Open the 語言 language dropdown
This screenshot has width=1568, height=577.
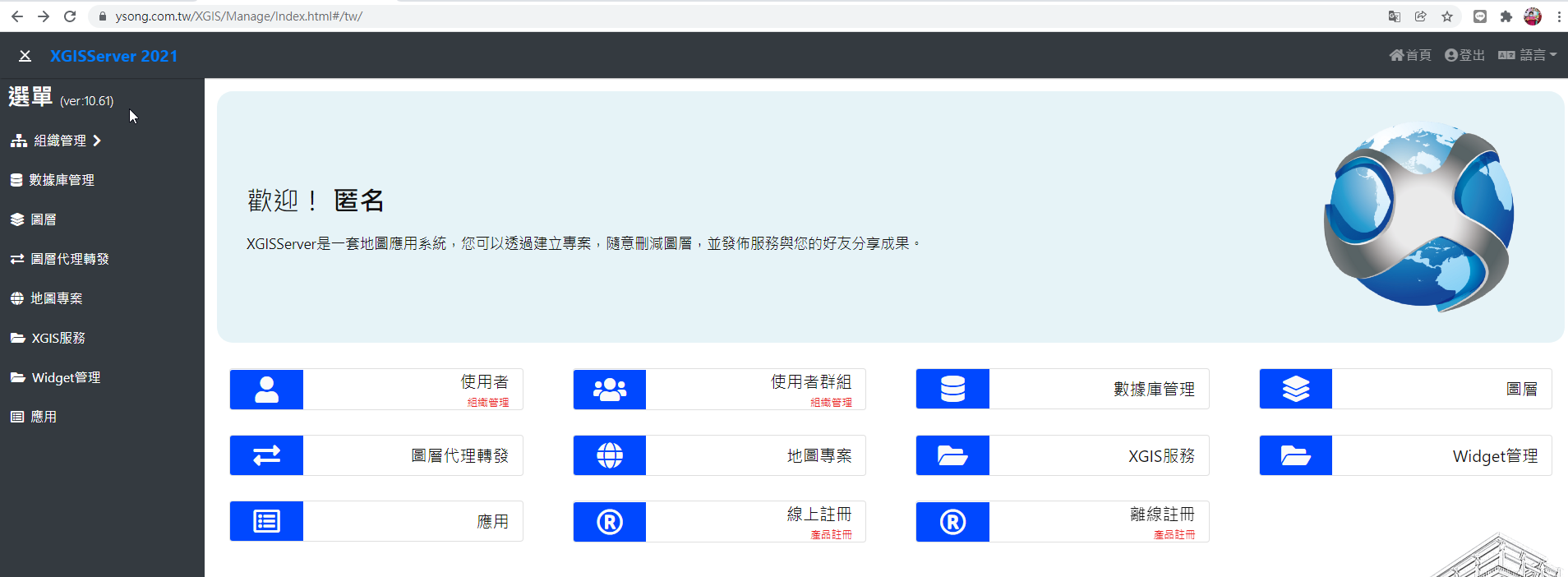[x=1527, y=55]
